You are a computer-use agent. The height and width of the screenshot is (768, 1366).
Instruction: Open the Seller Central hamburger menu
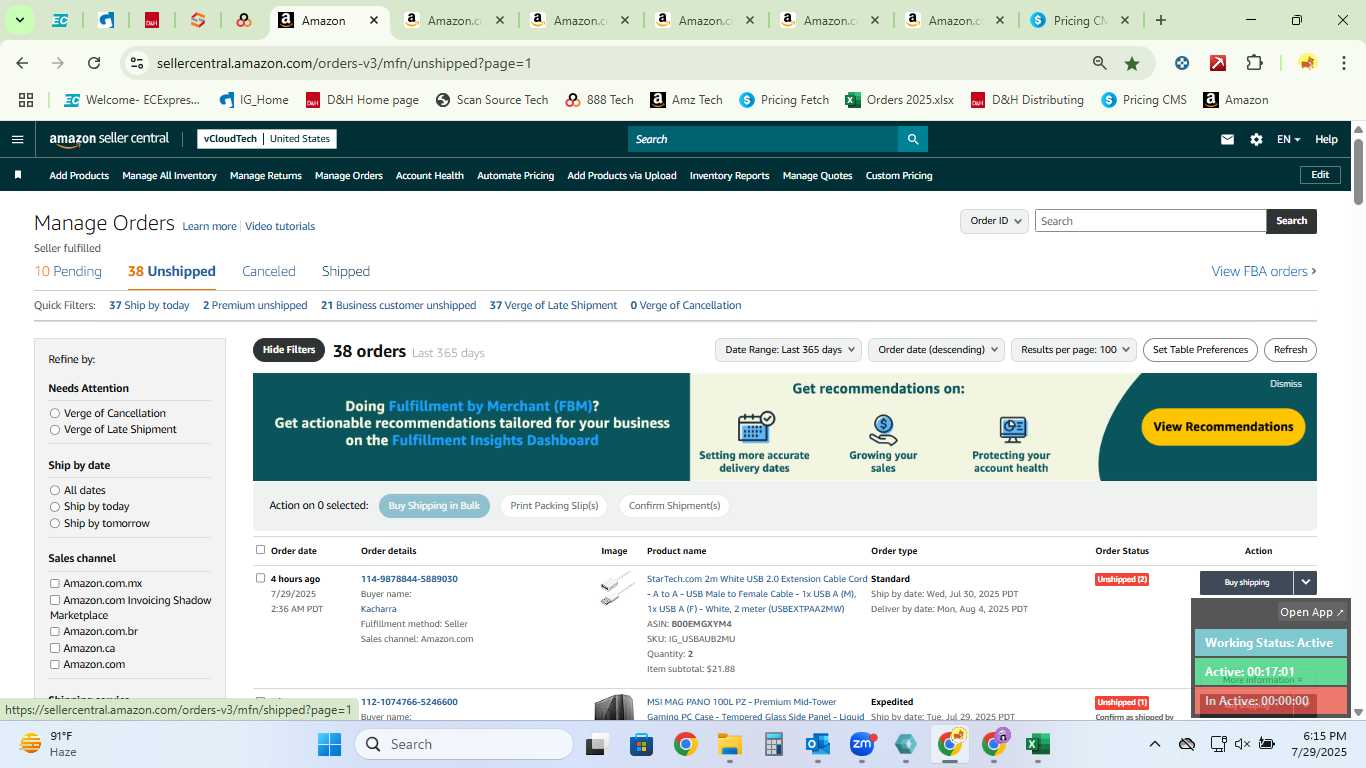click(x=17, y=139)
